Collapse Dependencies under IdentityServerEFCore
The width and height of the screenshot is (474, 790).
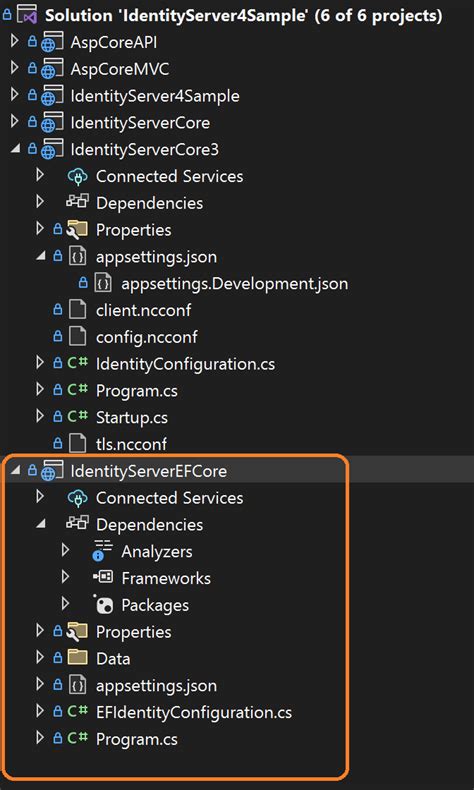pyautogui.click(x=40, y=524)
